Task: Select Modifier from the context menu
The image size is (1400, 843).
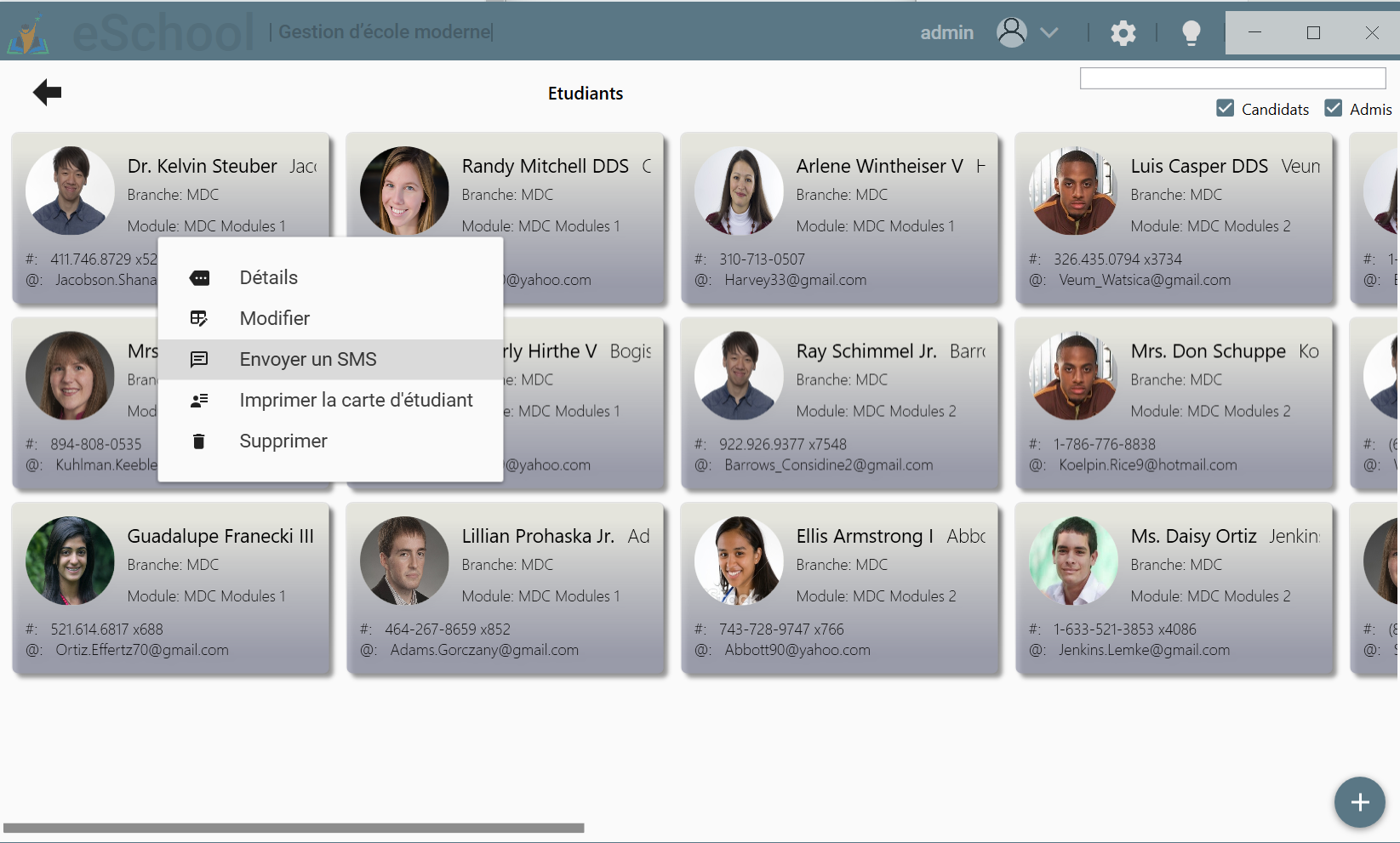Action: 274,318
